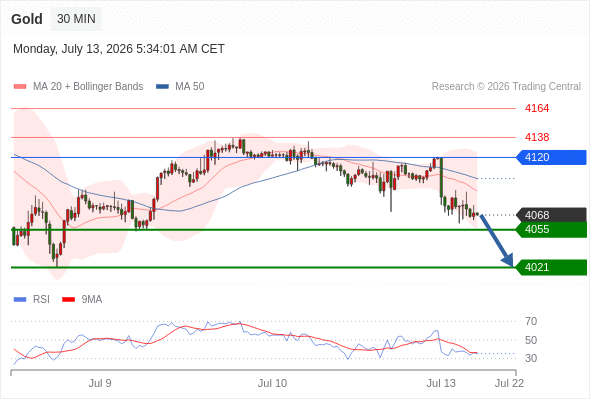Click the 9MA legend red swatch

tap(68, 300)
